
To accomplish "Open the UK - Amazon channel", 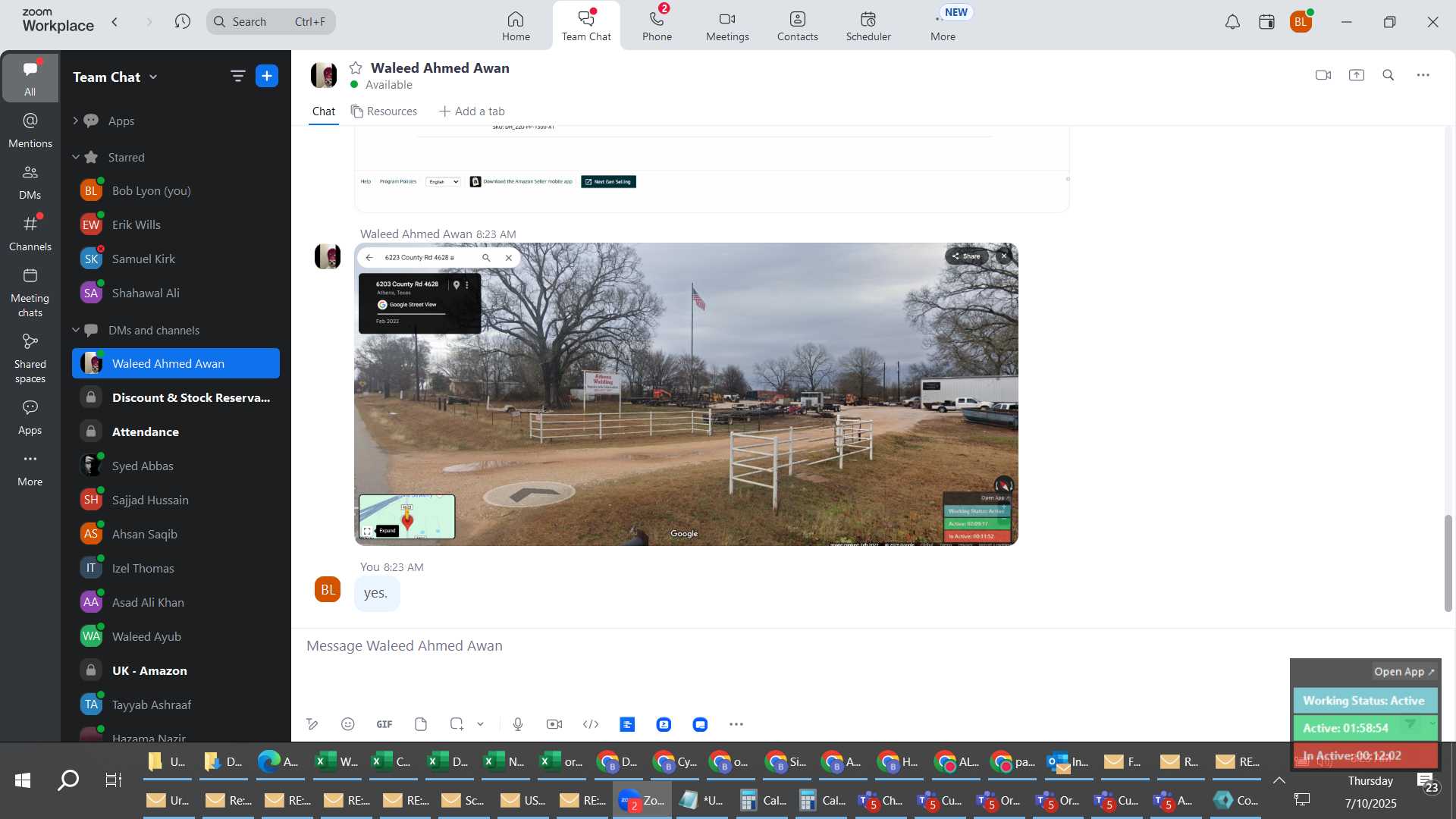I will click(176, 670).
